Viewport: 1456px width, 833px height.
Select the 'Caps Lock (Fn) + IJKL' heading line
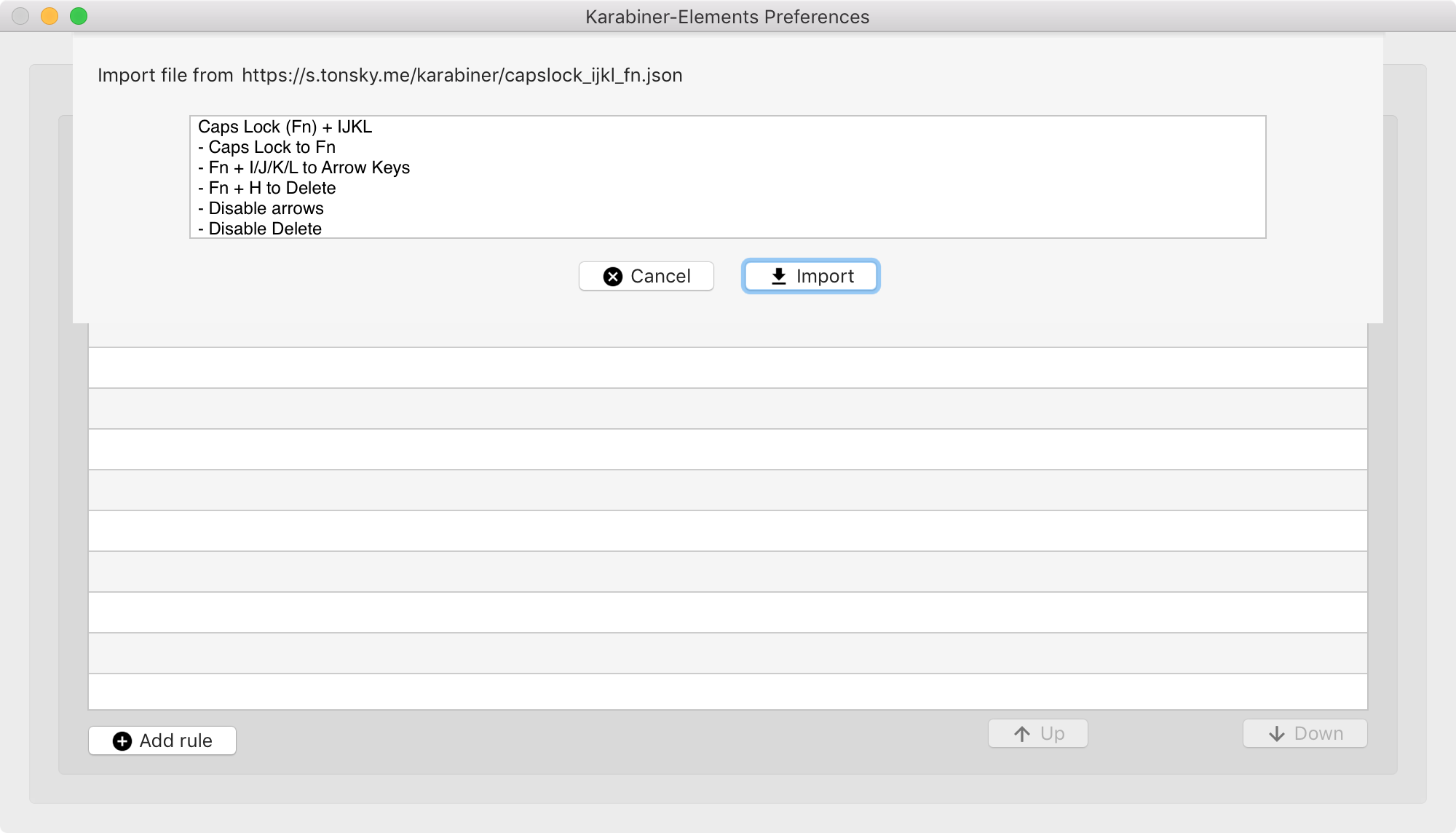coord(285,127)
